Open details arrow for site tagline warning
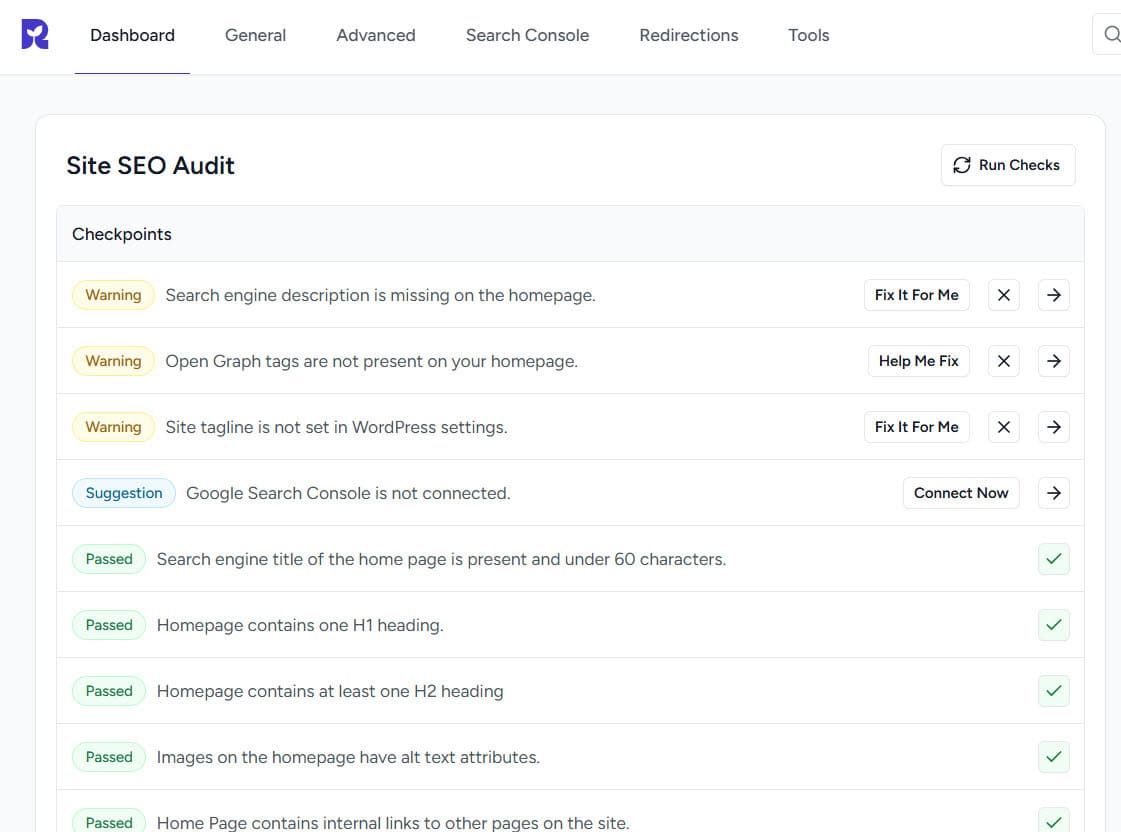 click(x=1053, y=427)
